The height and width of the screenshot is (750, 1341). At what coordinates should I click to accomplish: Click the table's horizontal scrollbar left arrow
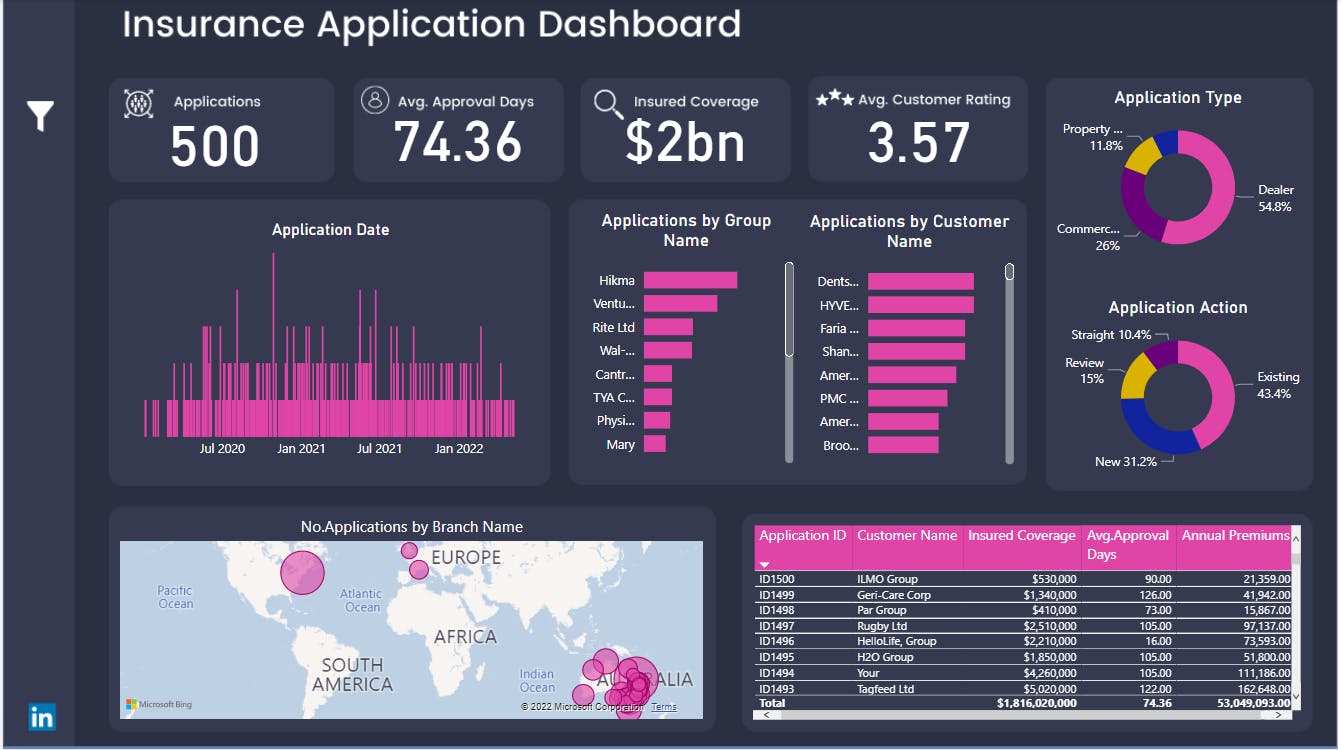click(766, 715)
